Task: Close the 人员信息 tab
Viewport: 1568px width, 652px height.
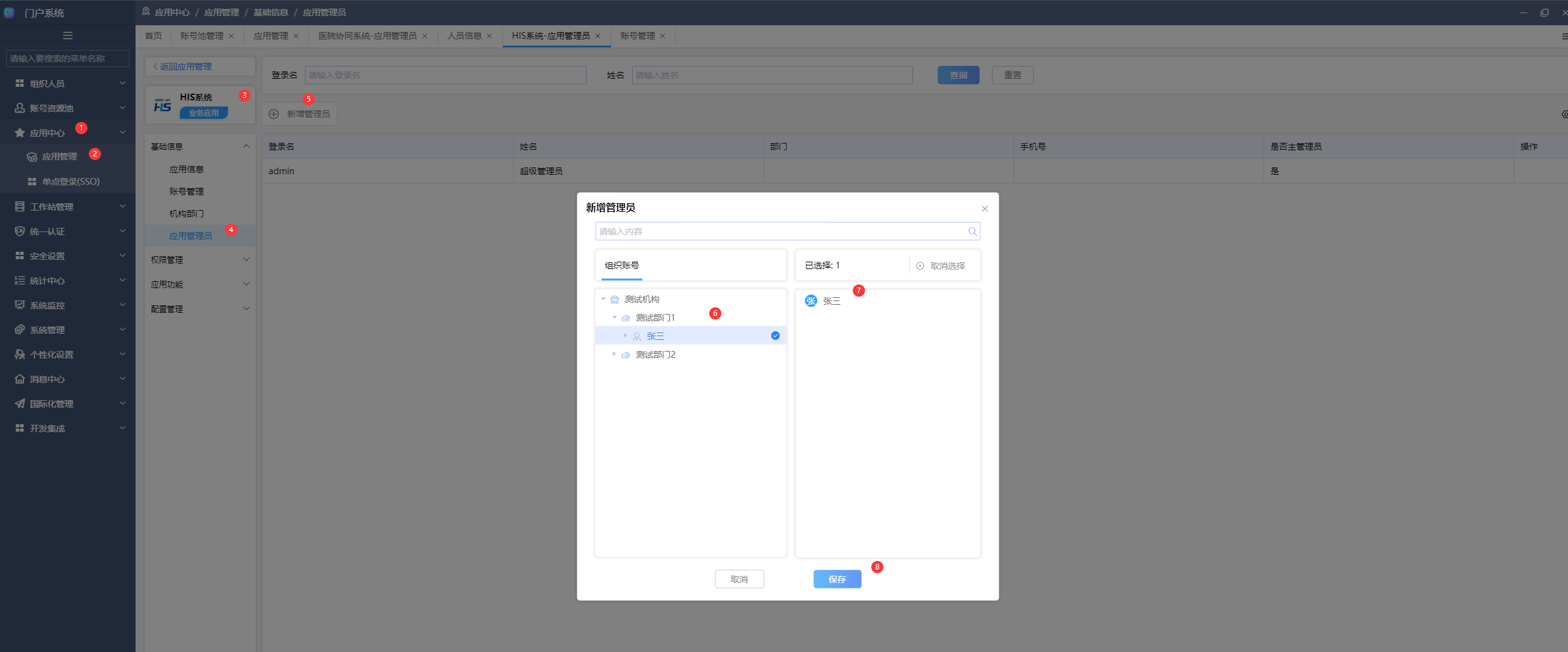Action: point(489,36)
